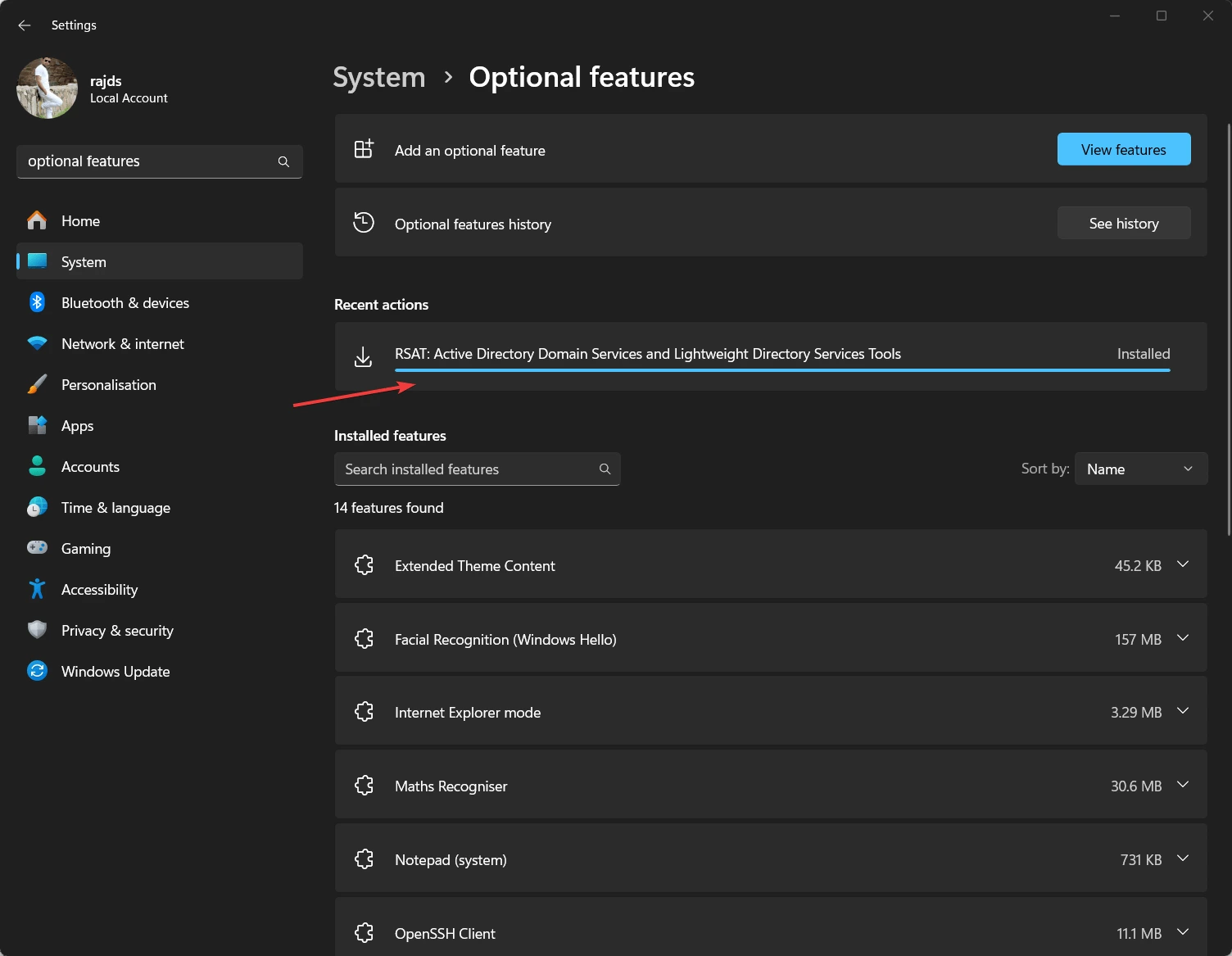Open Personalisation settings
Viewport: 1232px width, 956px height.
tap(160, 384)
